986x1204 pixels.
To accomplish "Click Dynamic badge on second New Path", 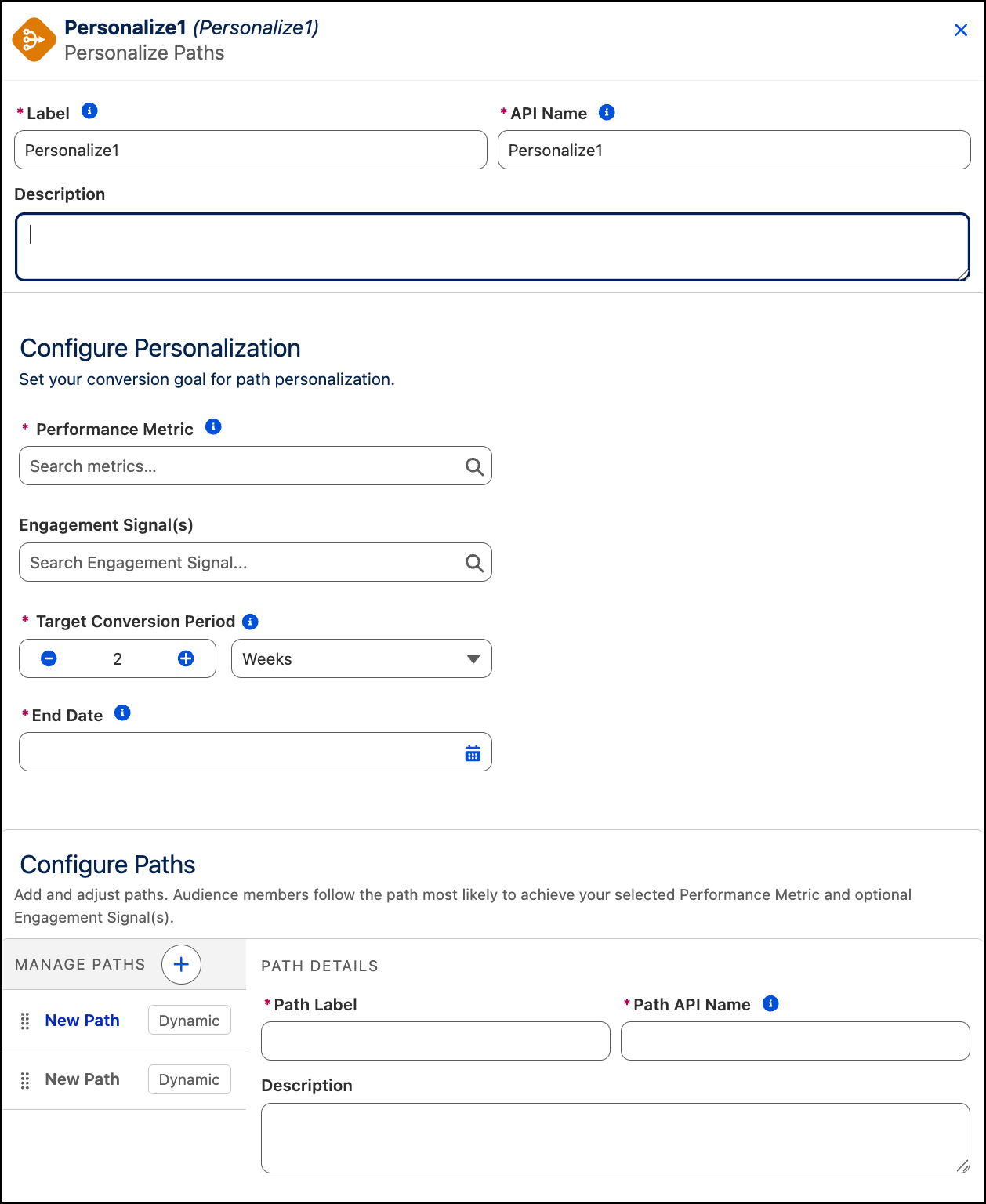I will (x=190, y=1079).
